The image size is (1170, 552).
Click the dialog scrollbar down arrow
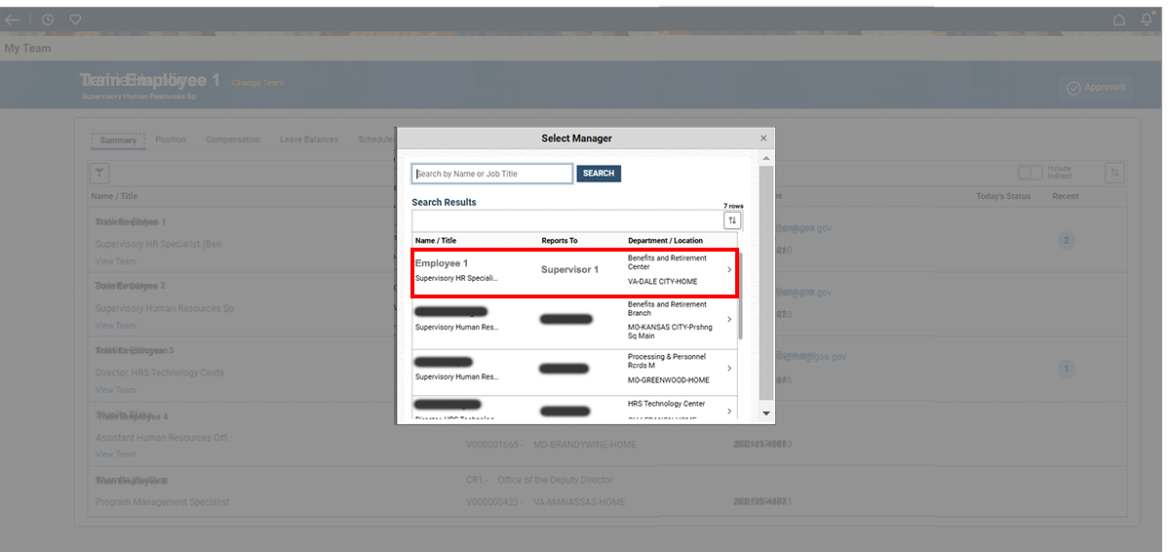pos(766,413)
